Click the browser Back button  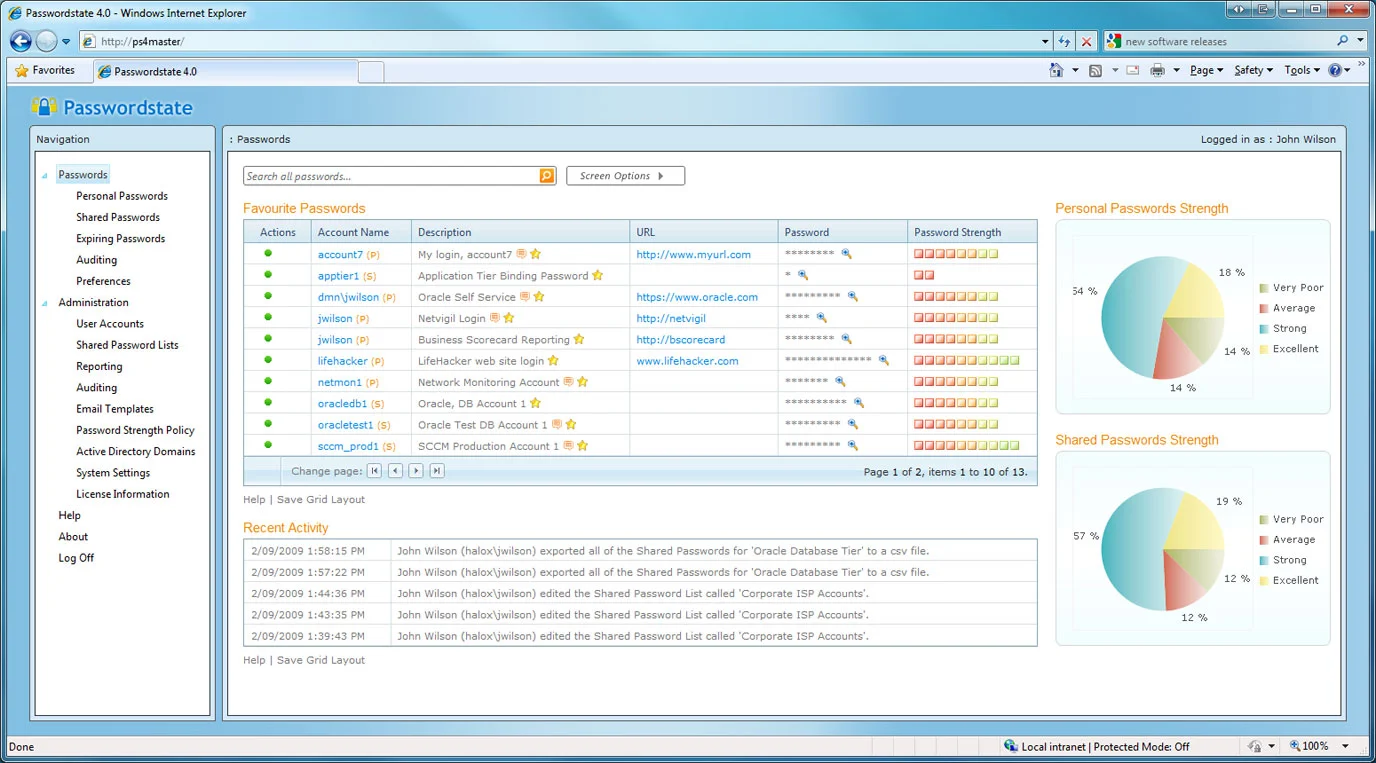coord(20,41)
